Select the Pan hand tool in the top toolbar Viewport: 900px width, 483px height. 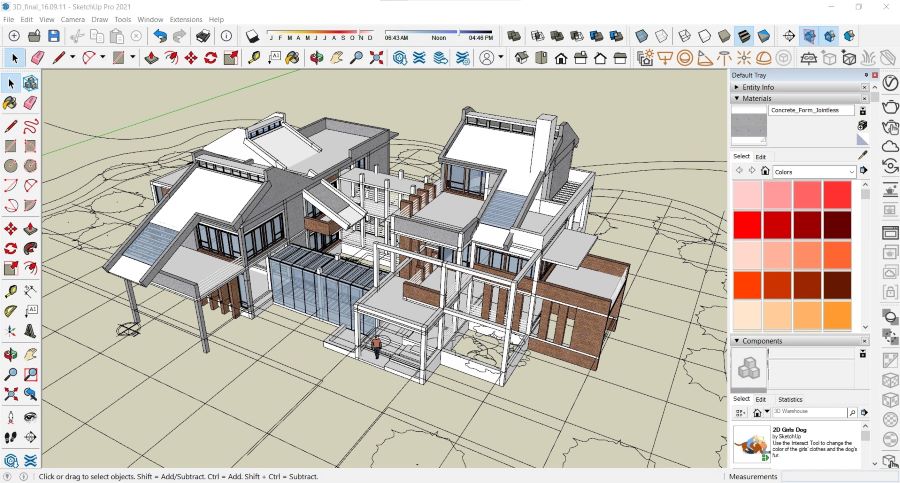(x=336, y=57)
